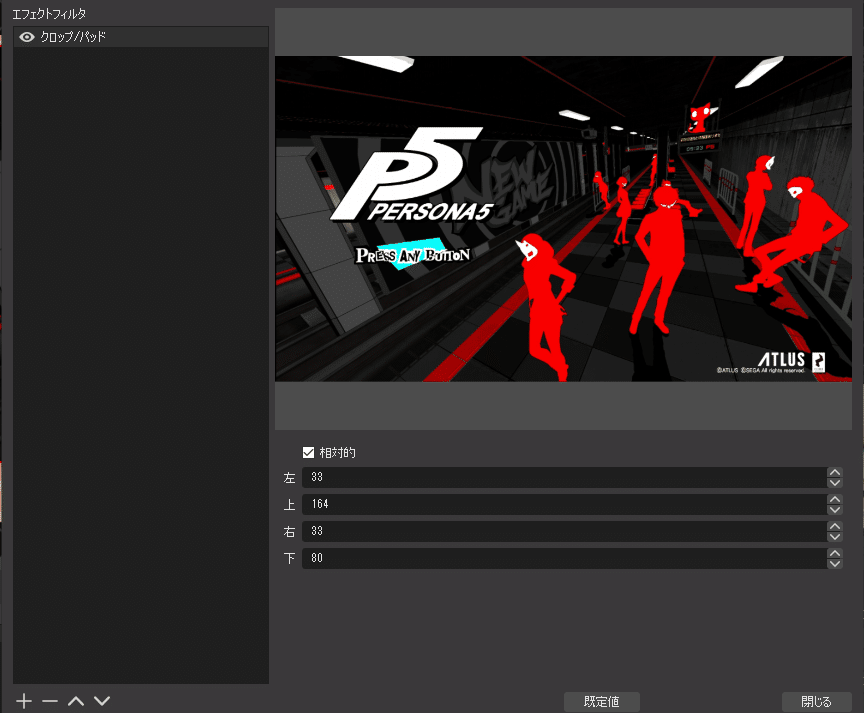This screenshot has height=713, width=864.
Task: Increase the 下 value with up stepper
Action: tap(835, 553)
